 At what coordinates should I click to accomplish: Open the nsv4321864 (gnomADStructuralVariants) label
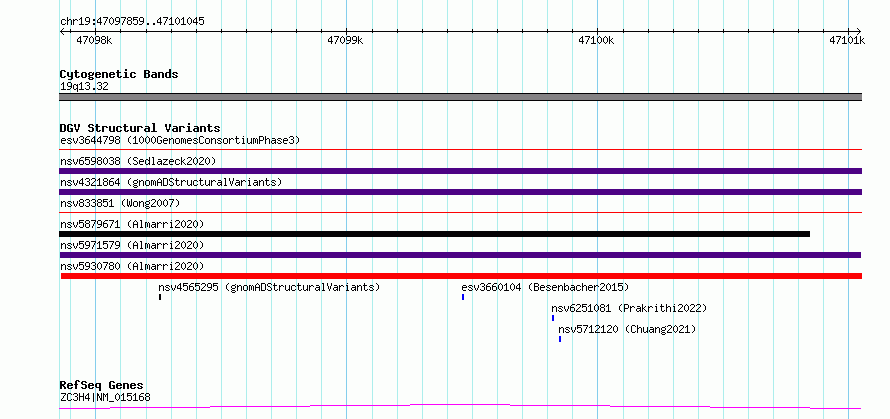(171, 182)
